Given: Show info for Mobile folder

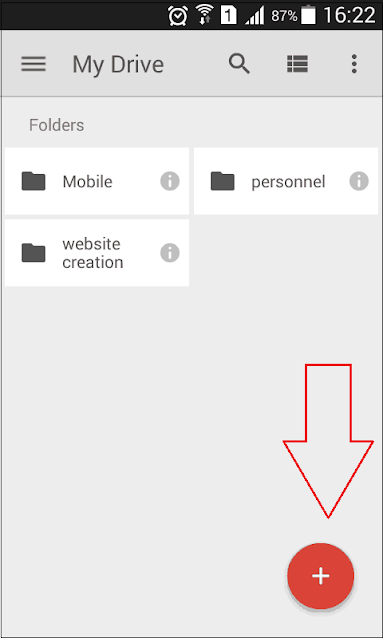Looking at the screenshot, I should pyautogui.click(x=170, y=181).
